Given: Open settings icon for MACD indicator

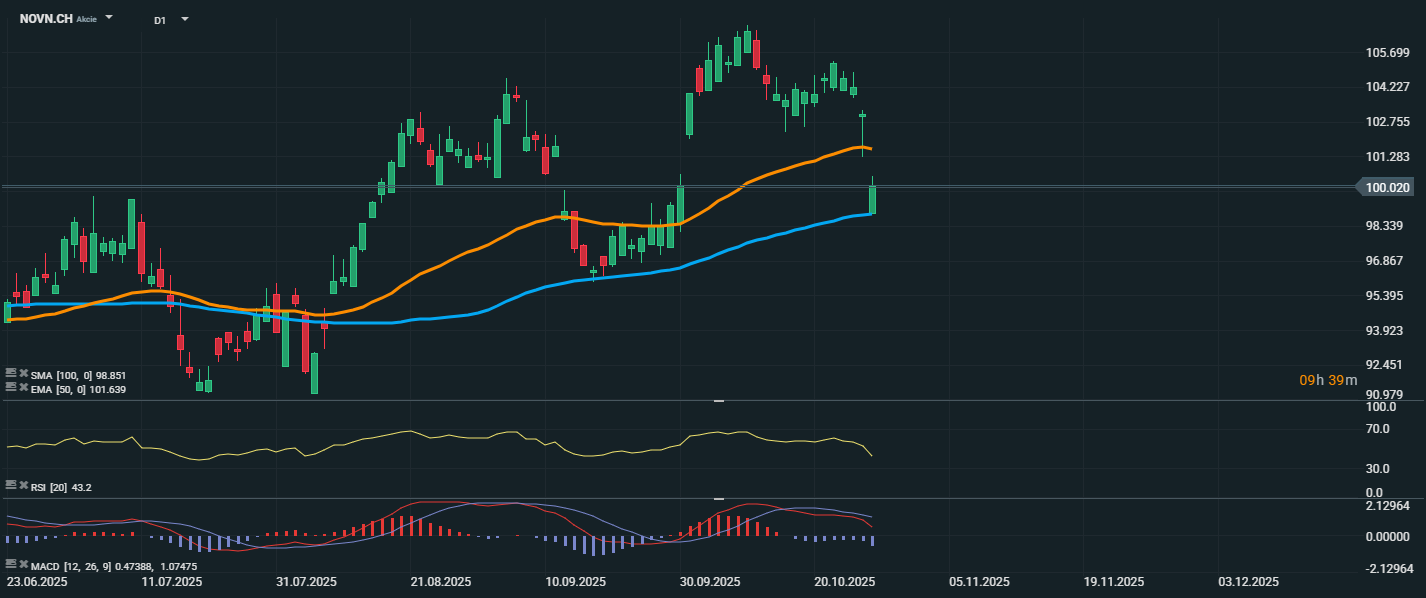Looking at the screenshot, I should coord(11,565).
